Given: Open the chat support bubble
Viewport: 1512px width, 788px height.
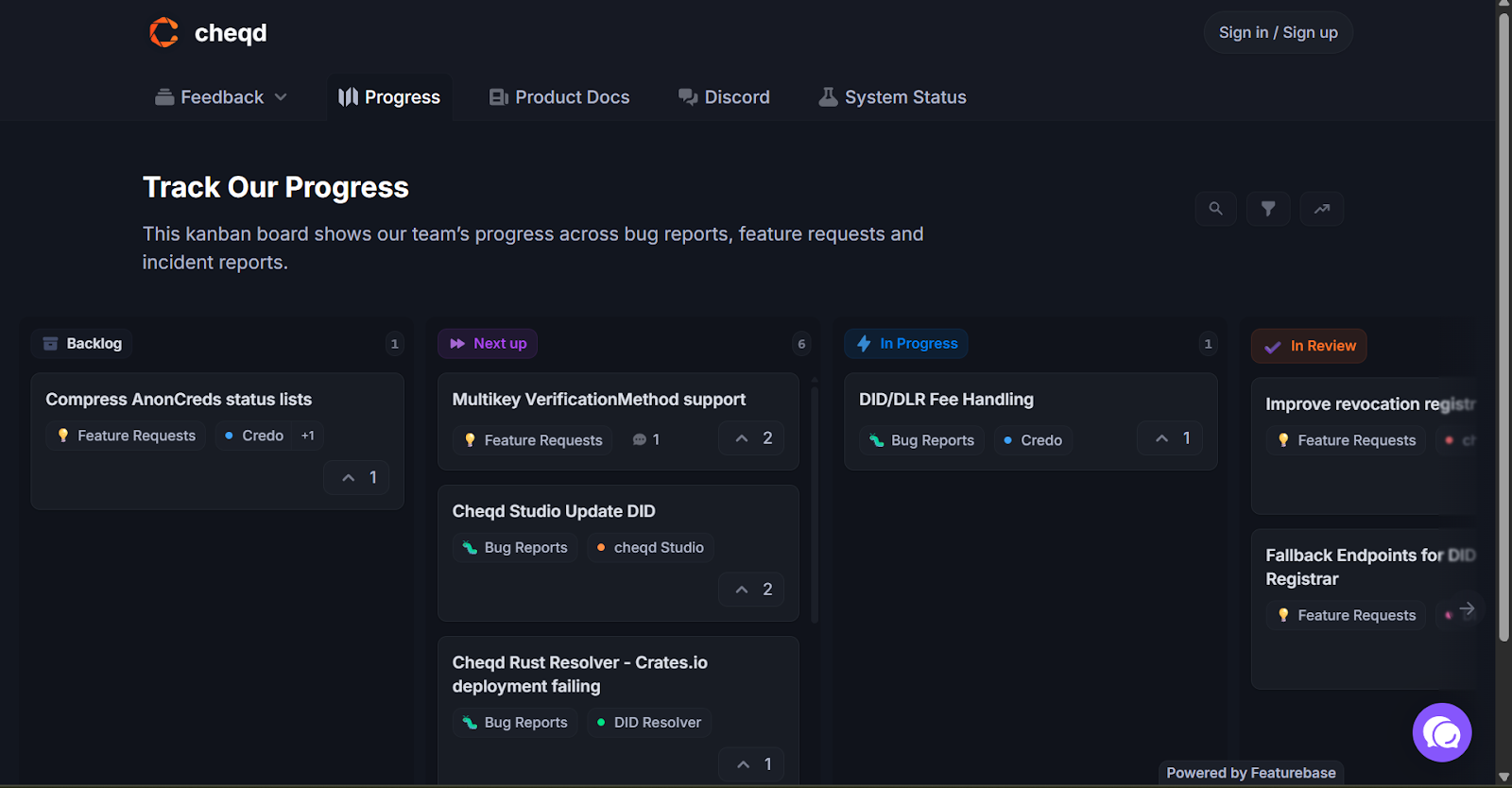Looking at the screenshot, I should pos(1441,732).
